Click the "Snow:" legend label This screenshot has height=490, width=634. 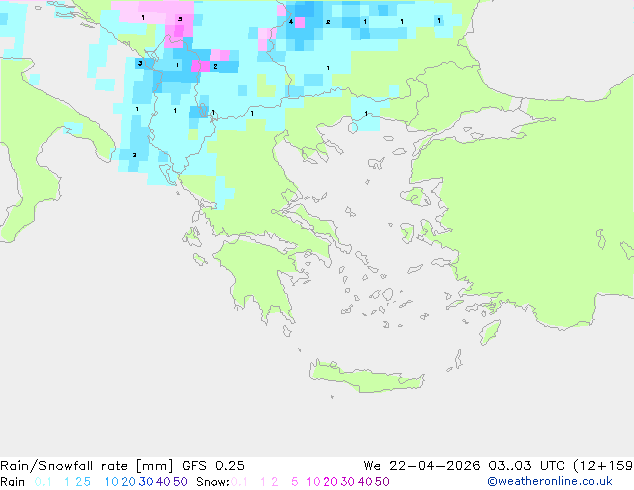coord(213,482)
